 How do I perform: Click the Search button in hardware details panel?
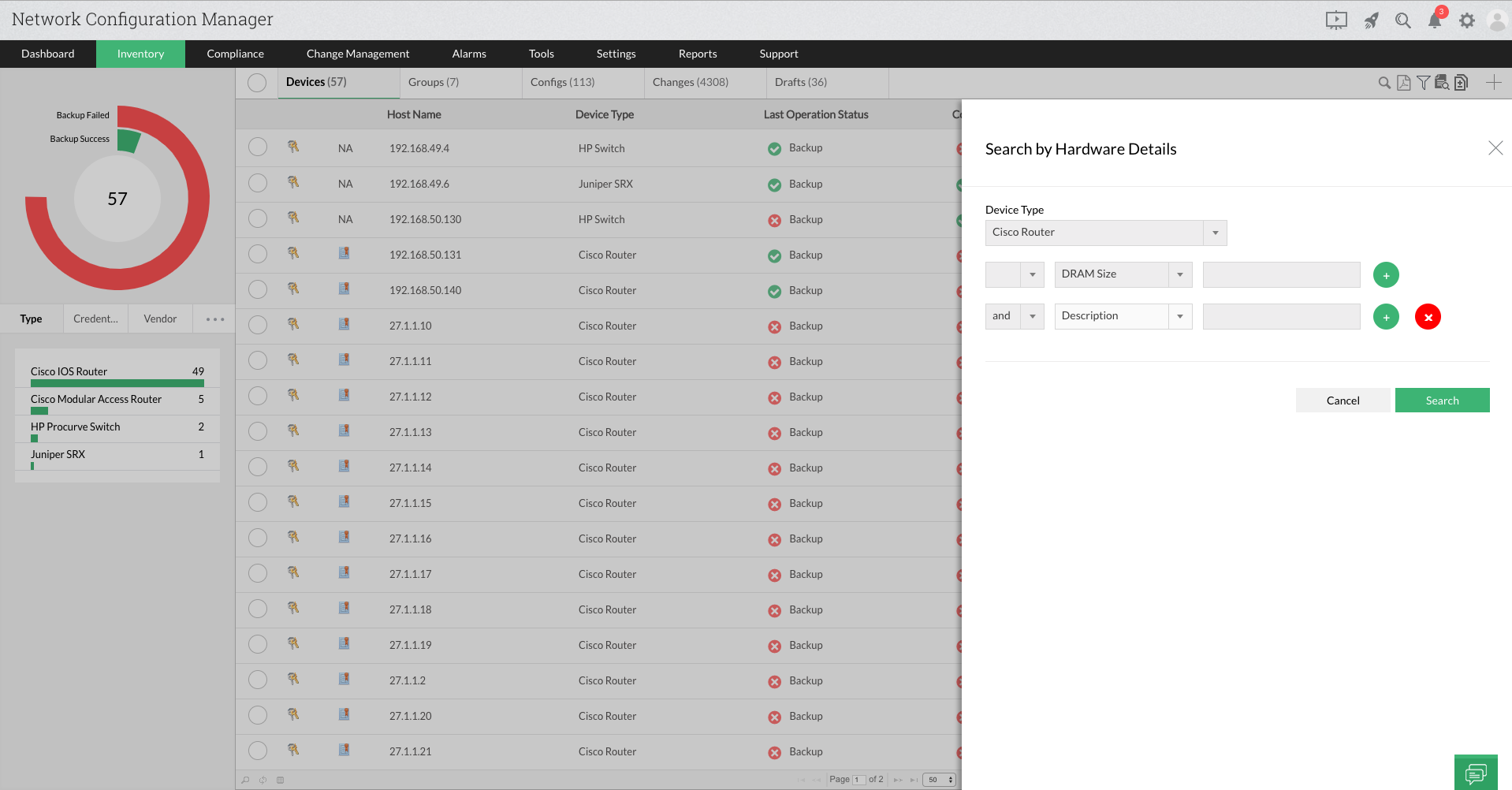click(1441, 400)
